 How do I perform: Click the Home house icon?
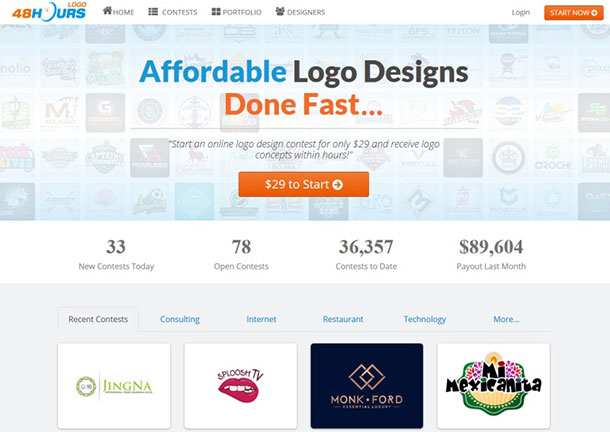(107, 11)
